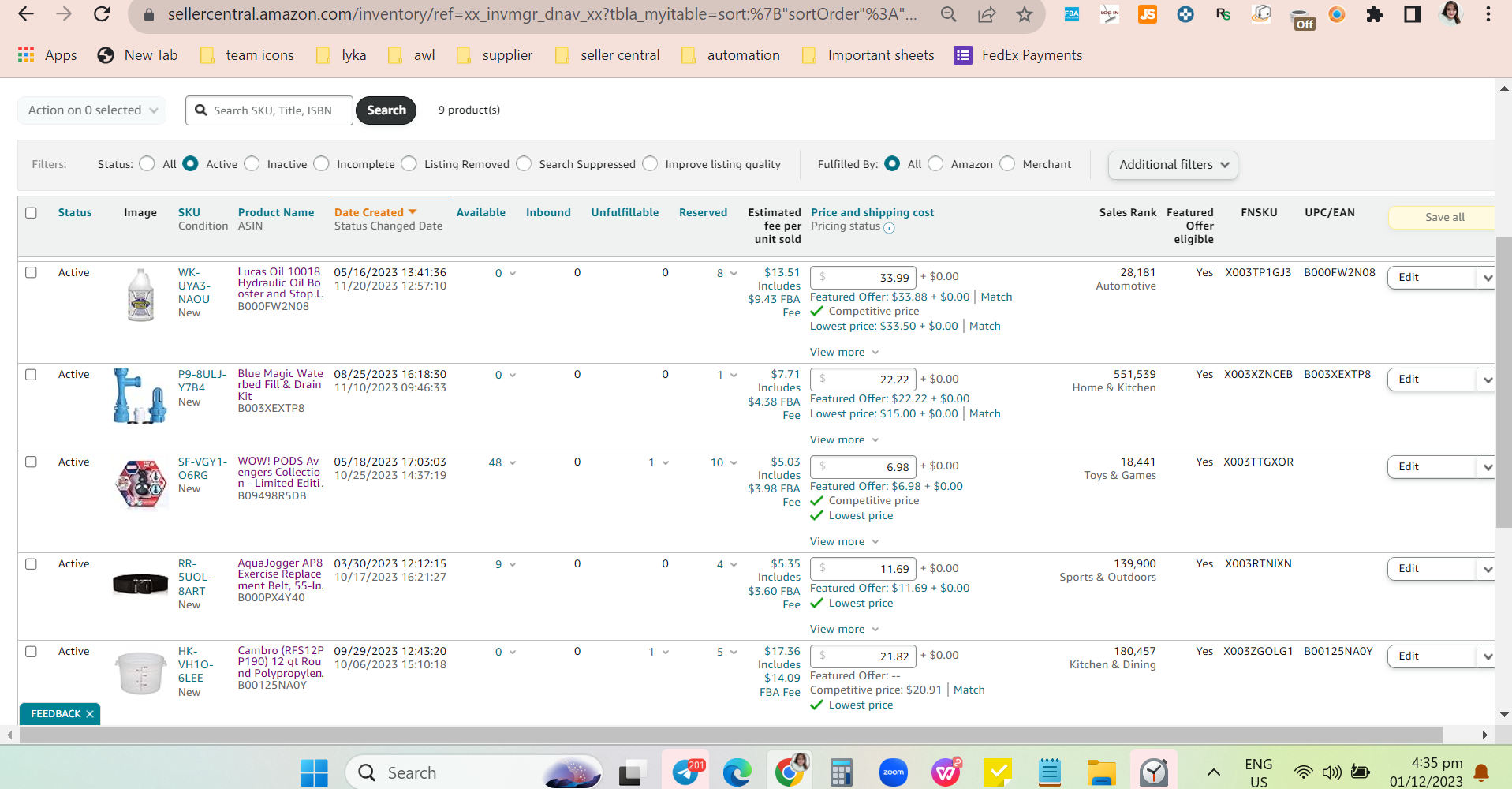Viewport: 1512px width, 789px height.
Task: Click Edit for the Blue Magic listing
Action: coord(1432,380)
